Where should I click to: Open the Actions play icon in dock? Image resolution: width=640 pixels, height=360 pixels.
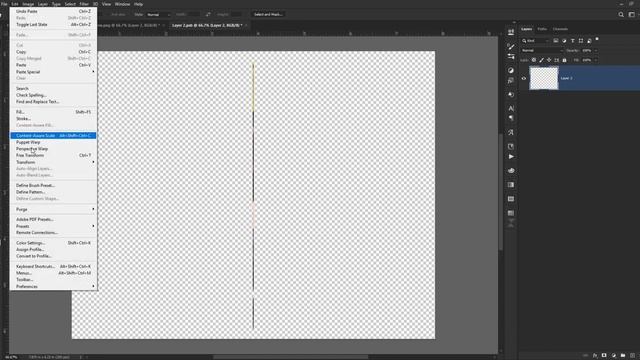[x=511, y=157]
